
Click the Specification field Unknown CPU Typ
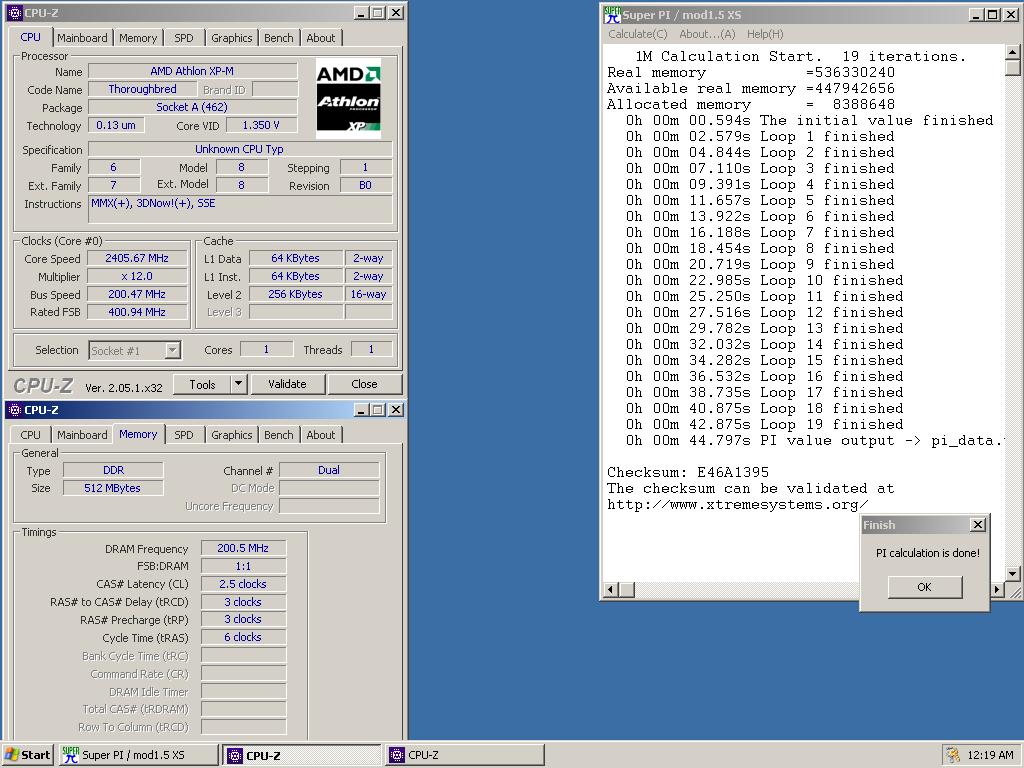tap(240, 149)
